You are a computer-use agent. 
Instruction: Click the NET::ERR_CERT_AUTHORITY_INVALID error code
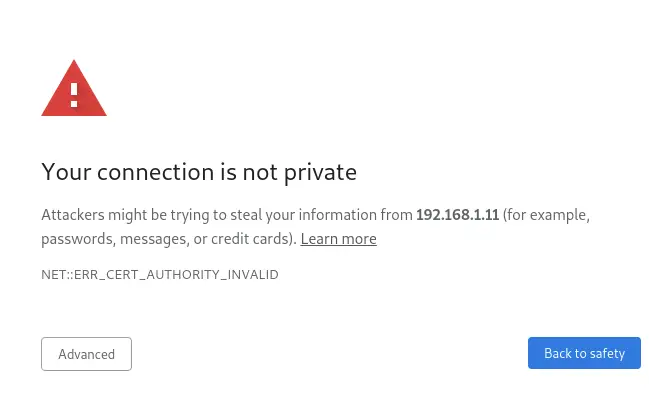pyautogui.click(x=160, y=275)
